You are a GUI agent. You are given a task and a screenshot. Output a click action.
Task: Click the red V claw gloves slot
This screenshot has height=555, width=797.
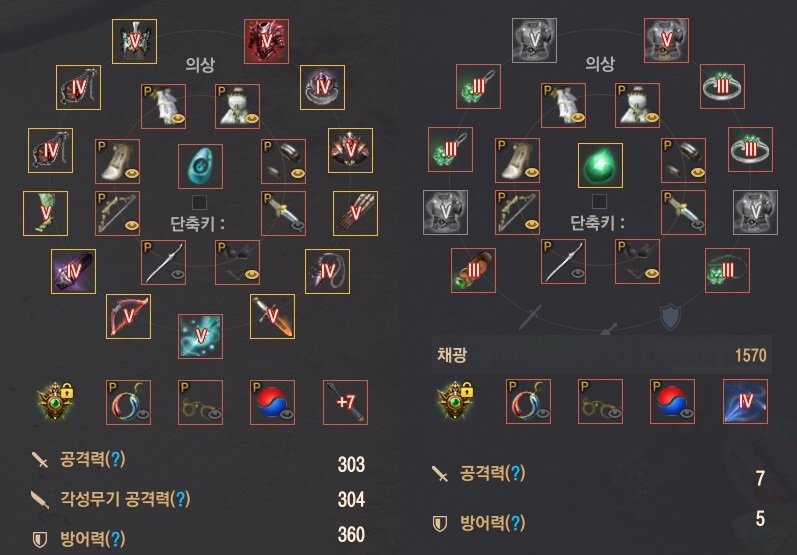[x=355, y=213]
